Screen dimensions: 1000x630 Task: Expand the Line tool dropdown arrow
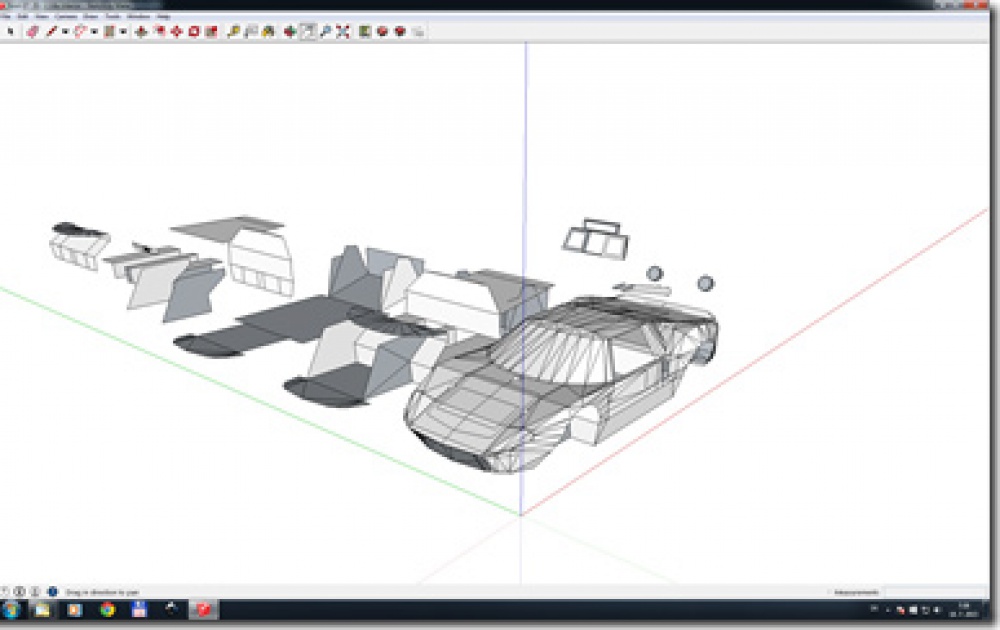pos(64,31)
